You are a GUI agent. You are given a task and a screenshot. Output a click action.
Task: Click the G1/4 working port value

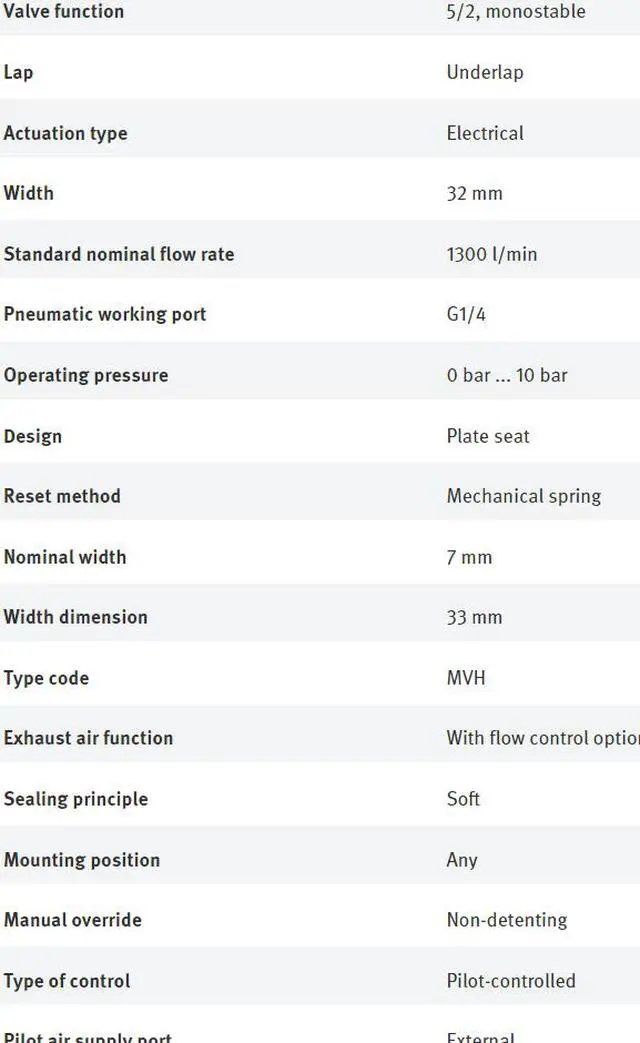point(466,314)
